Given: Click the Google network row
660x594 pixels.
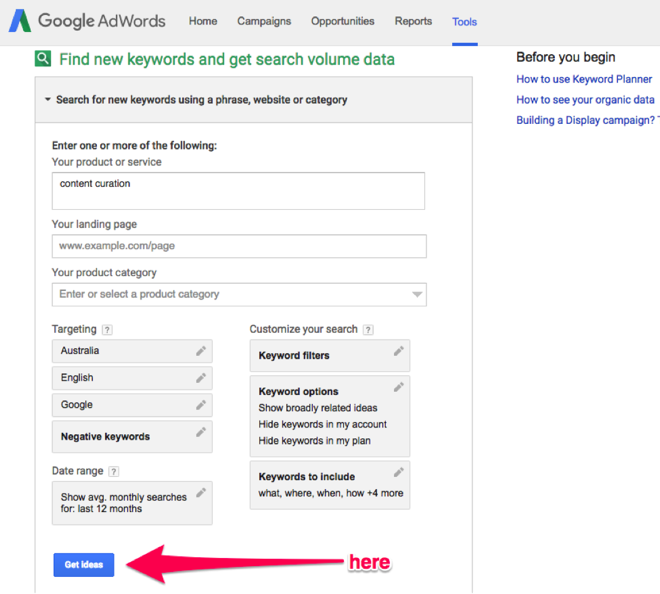Looking at the screenshot, I should coord(132,405).
